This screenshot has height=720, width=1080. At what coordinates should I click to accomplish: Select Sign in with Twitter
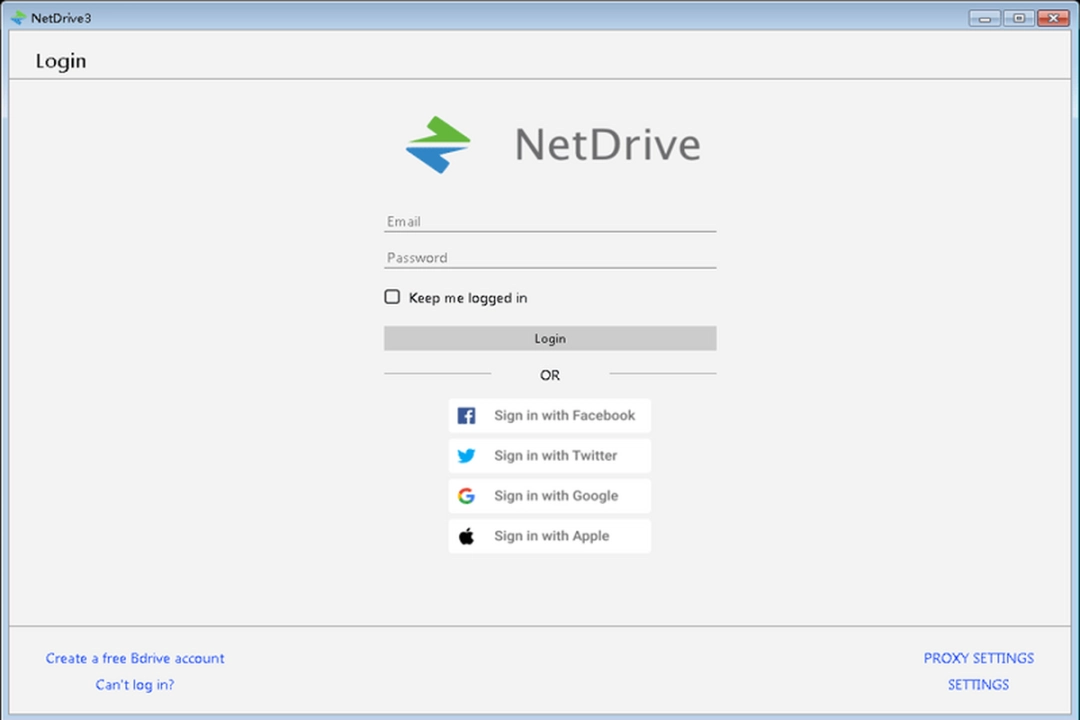(555, 455)
